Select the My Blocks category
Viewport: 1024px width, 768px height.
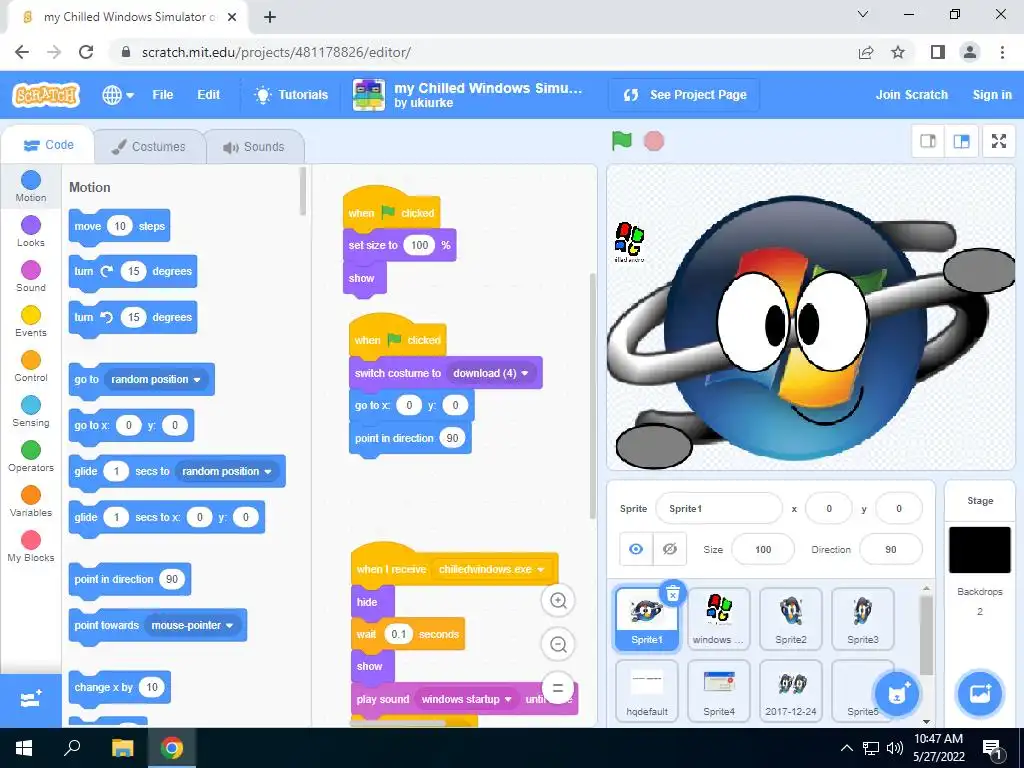(x=31, y=547)
